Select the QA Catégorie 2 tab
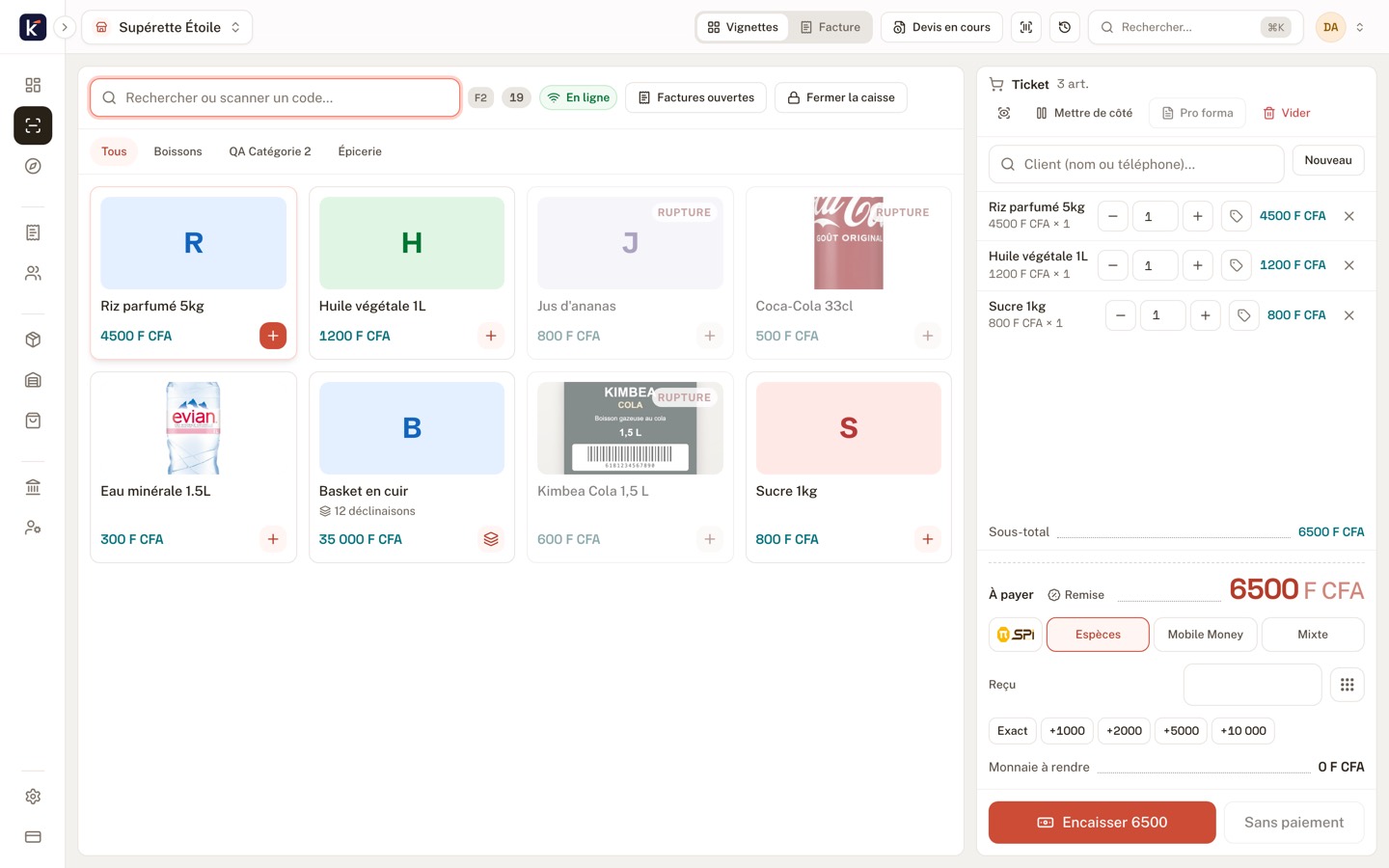Viewport: 1389px width, 868px height. (270, 151)
